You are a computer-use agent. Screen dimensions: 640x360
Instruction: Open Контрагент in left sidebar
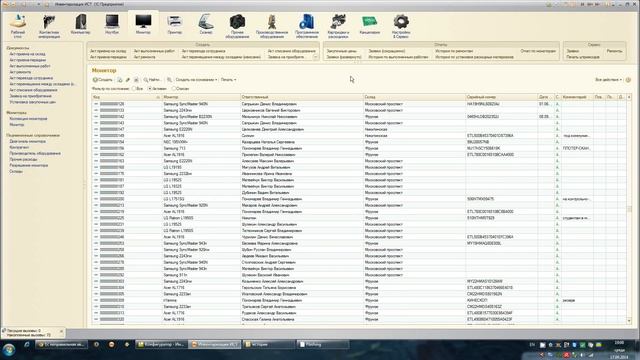coord(19,147)
